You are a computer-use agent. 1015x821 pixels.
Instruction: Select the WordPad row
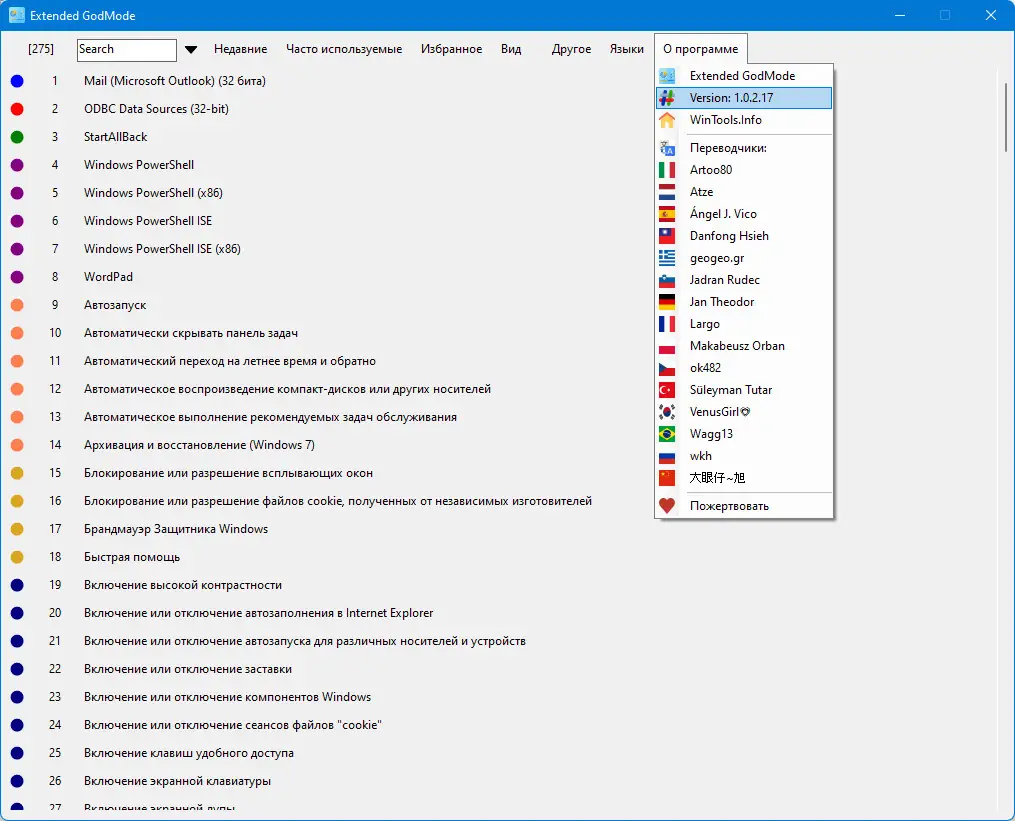[108, 277]
